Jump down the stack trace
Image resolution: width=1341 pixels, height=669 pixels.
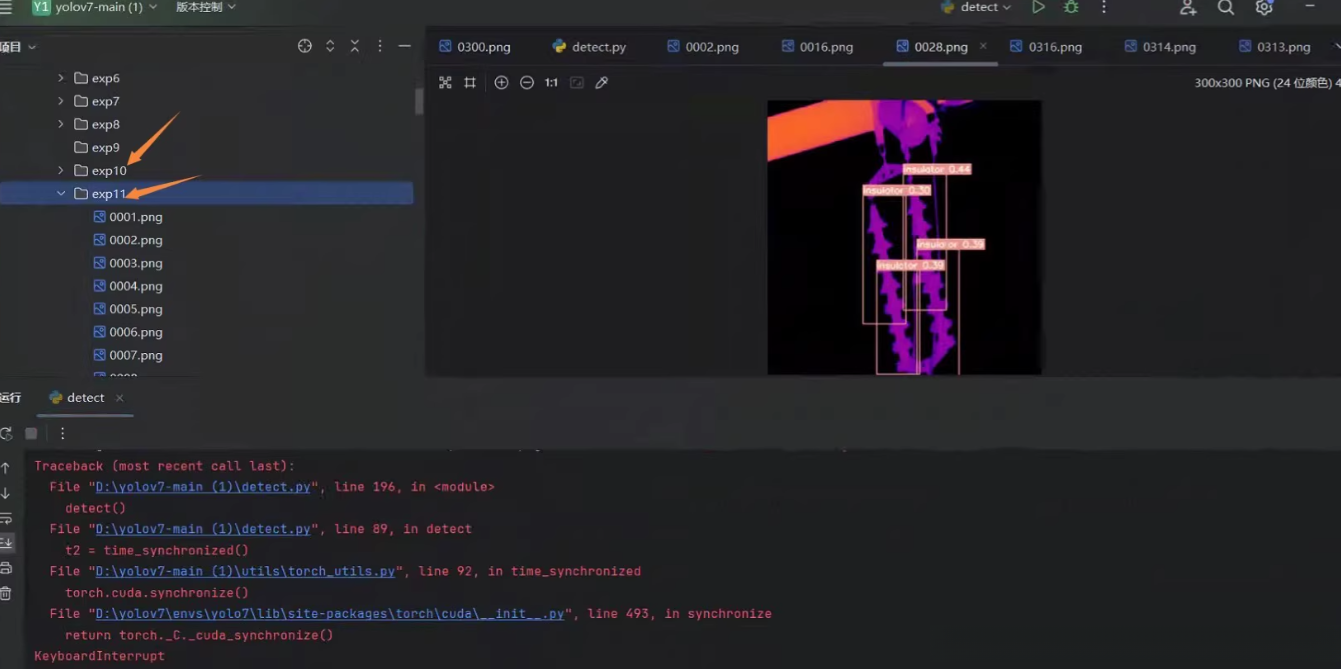(x=6, y=493)
